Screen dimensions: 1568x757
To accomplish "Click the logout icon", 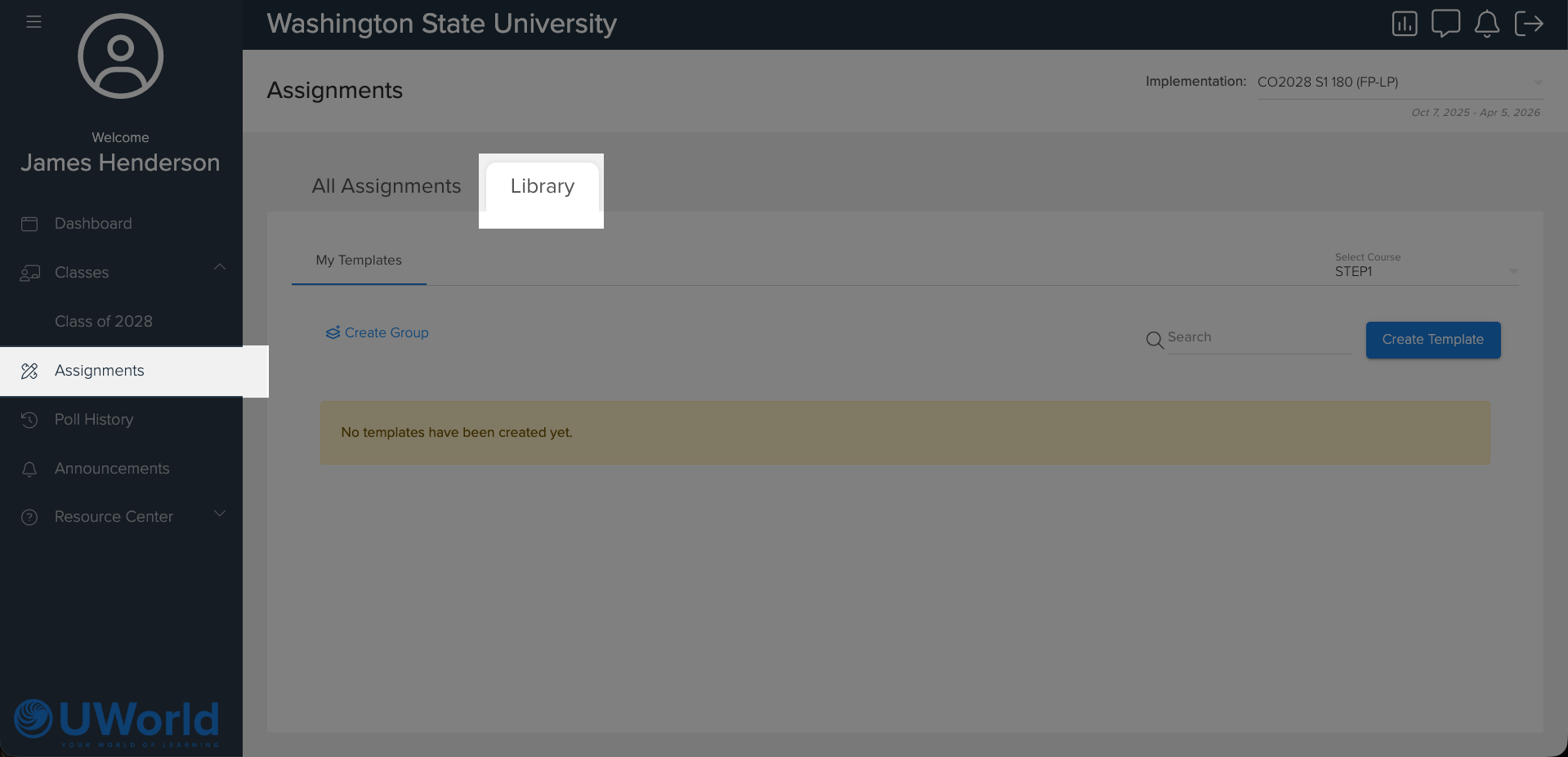I will (1529, 24).
